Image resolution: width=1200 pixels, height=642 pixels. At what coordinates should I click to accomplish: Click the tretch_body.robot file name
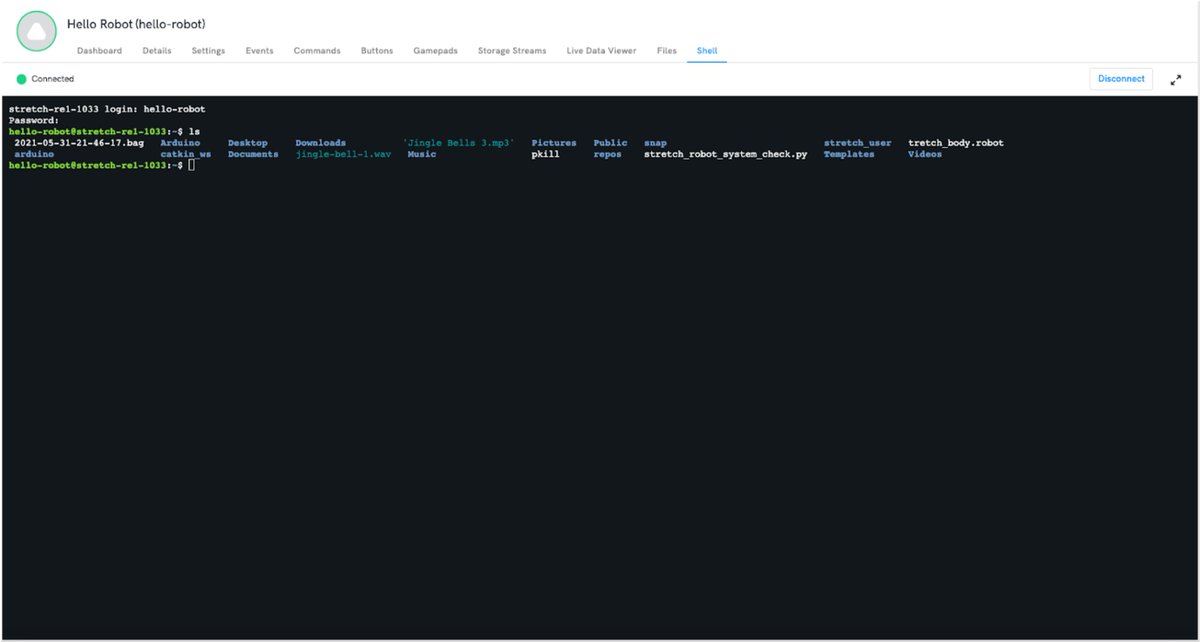click(956, 143)
